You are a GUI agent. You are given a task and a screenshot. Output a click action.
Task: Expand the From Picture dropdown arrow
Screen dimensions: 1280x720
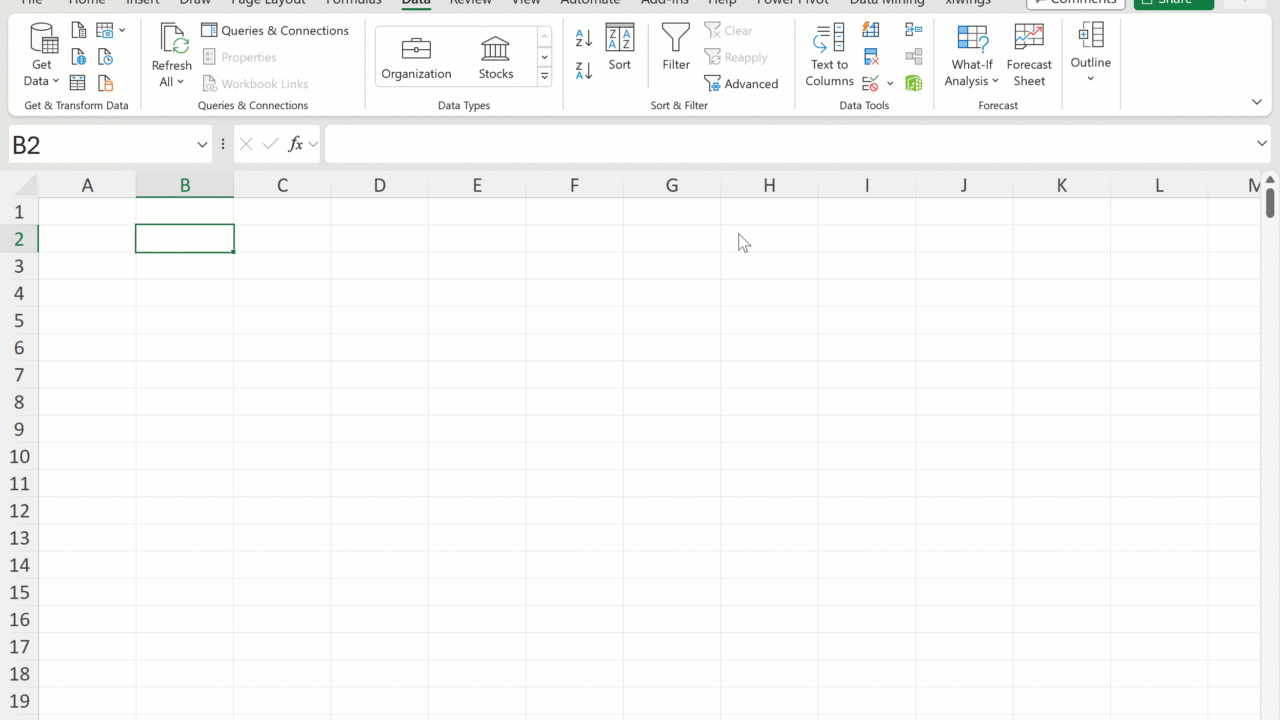point(122,31)
